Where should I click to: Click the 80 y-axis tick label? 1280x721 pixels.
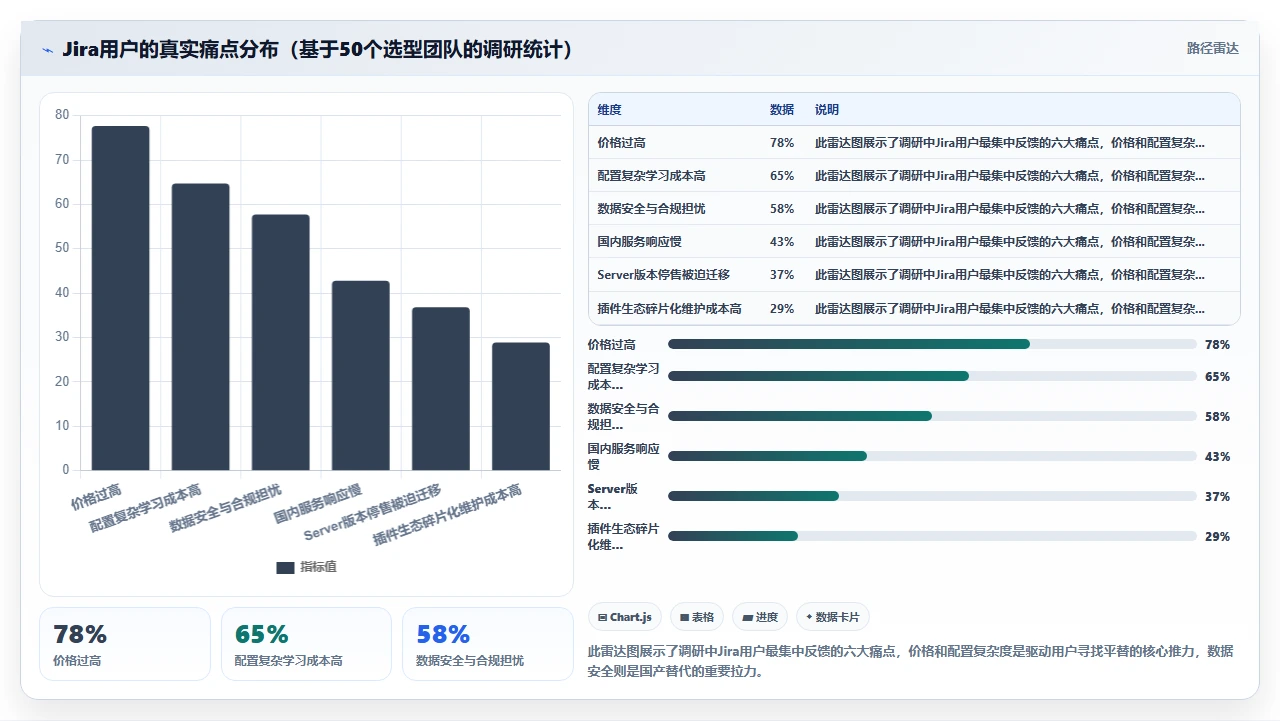62,115
